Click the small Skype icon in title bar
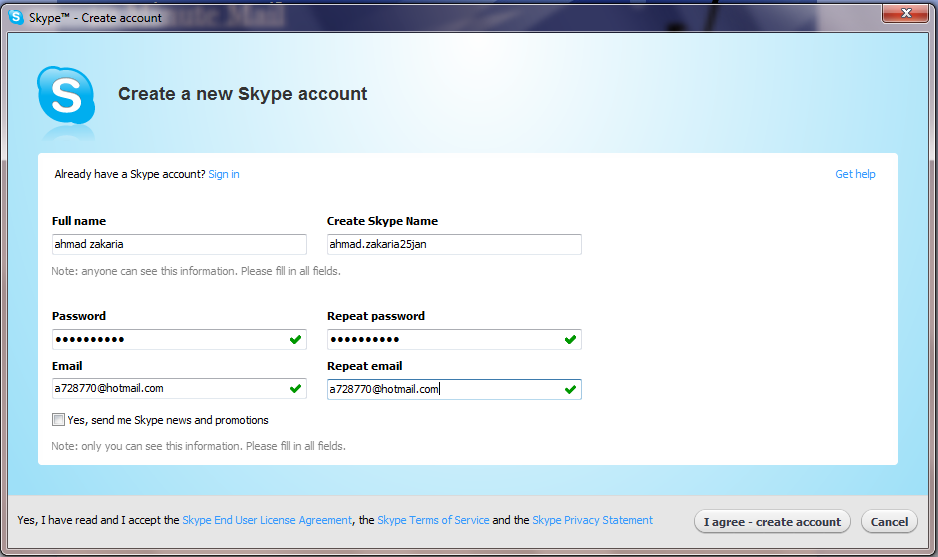 click(16, 17)
